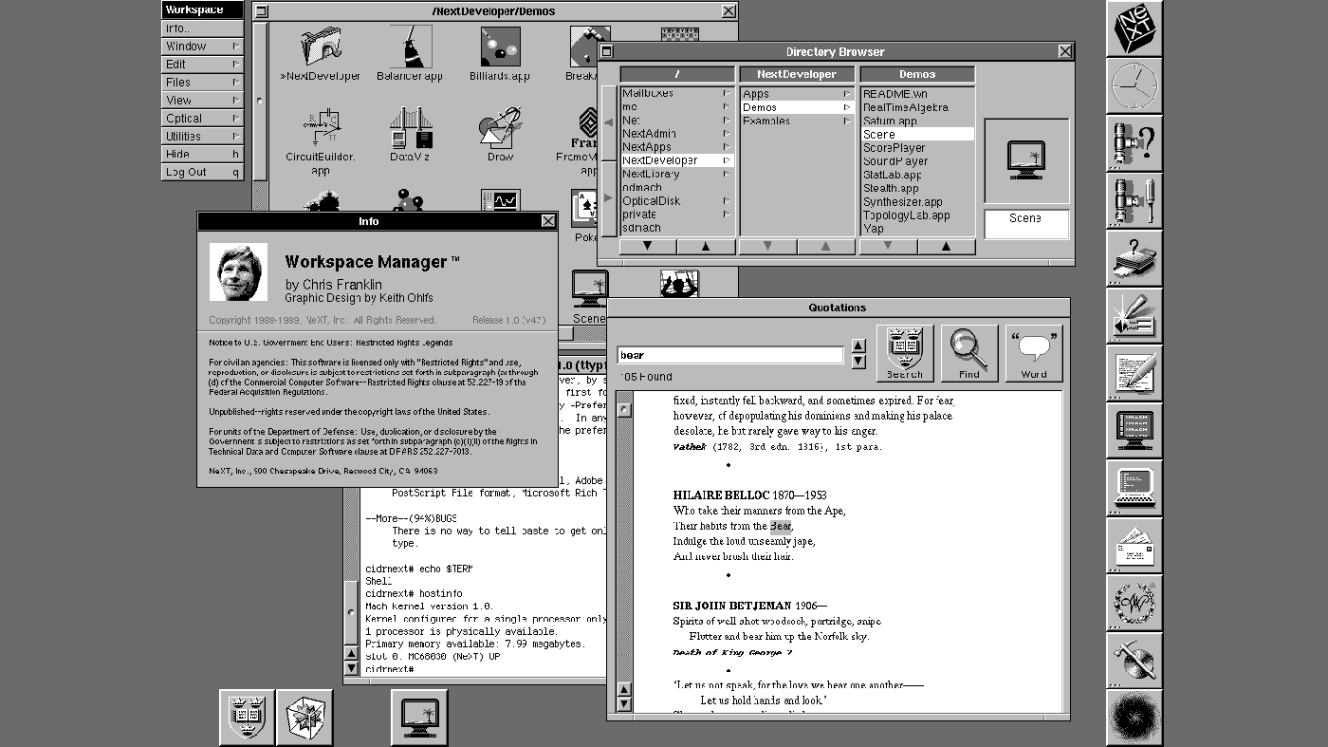Click the Quotations stepper up arrow
Image resolution: width=1328 pixels, height=747 pixels.
(859, 347)
